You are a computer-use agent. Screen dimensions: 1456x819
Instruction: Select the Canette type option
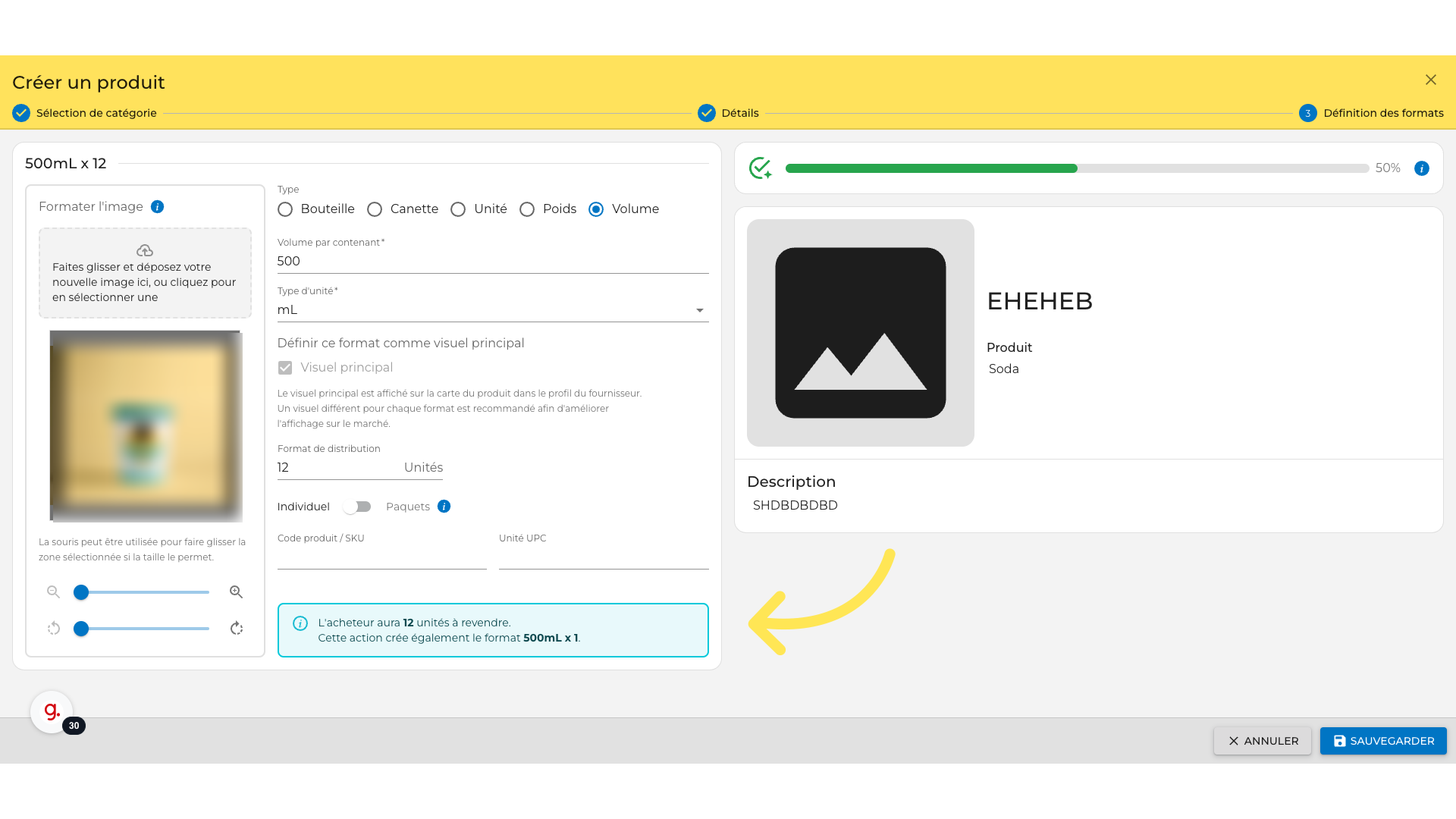(375, 209)
